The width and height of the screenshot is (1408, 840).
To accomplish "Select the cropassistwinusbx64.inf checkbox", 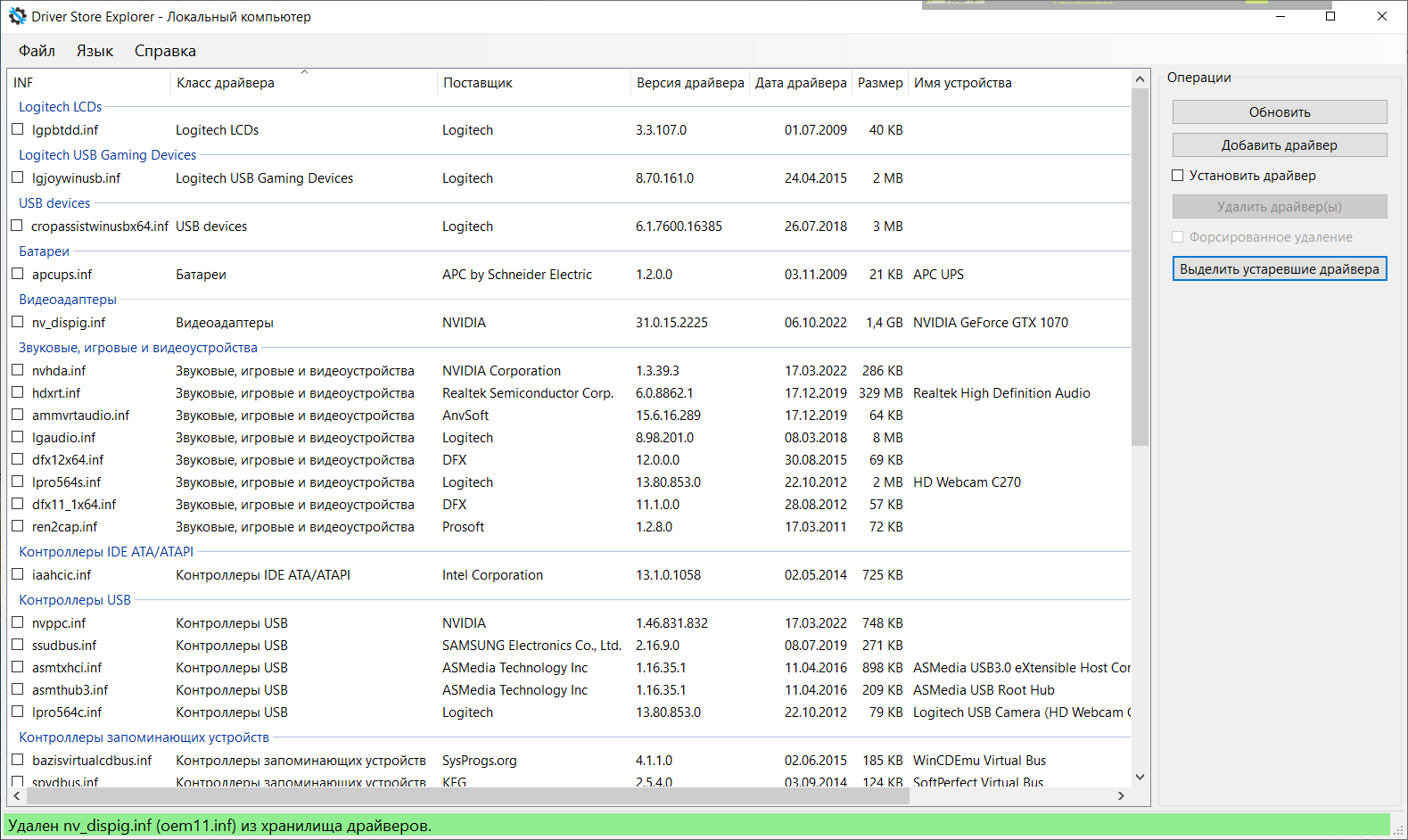I will coord(18,226).
